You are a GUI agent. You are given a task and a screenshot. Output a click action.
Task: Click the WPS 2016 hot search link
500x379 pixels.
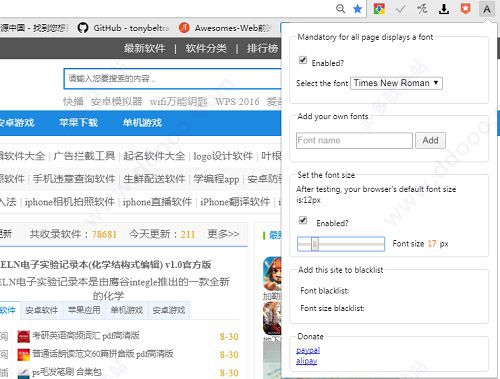237,102
